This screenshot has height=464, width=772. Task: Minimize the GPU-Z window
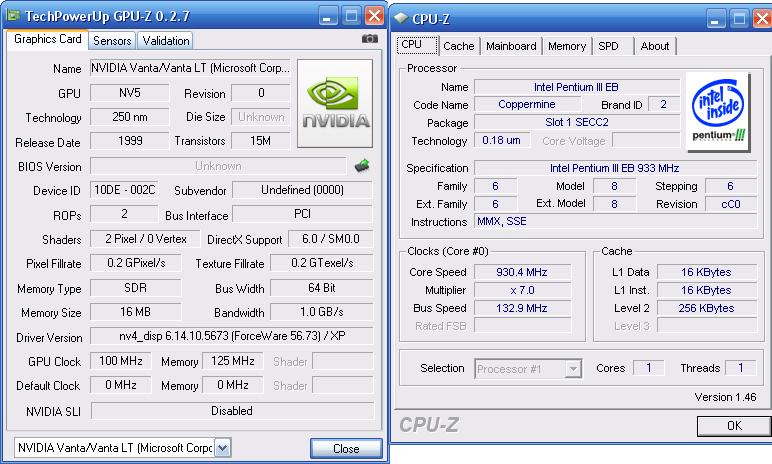tap(329, 16)
